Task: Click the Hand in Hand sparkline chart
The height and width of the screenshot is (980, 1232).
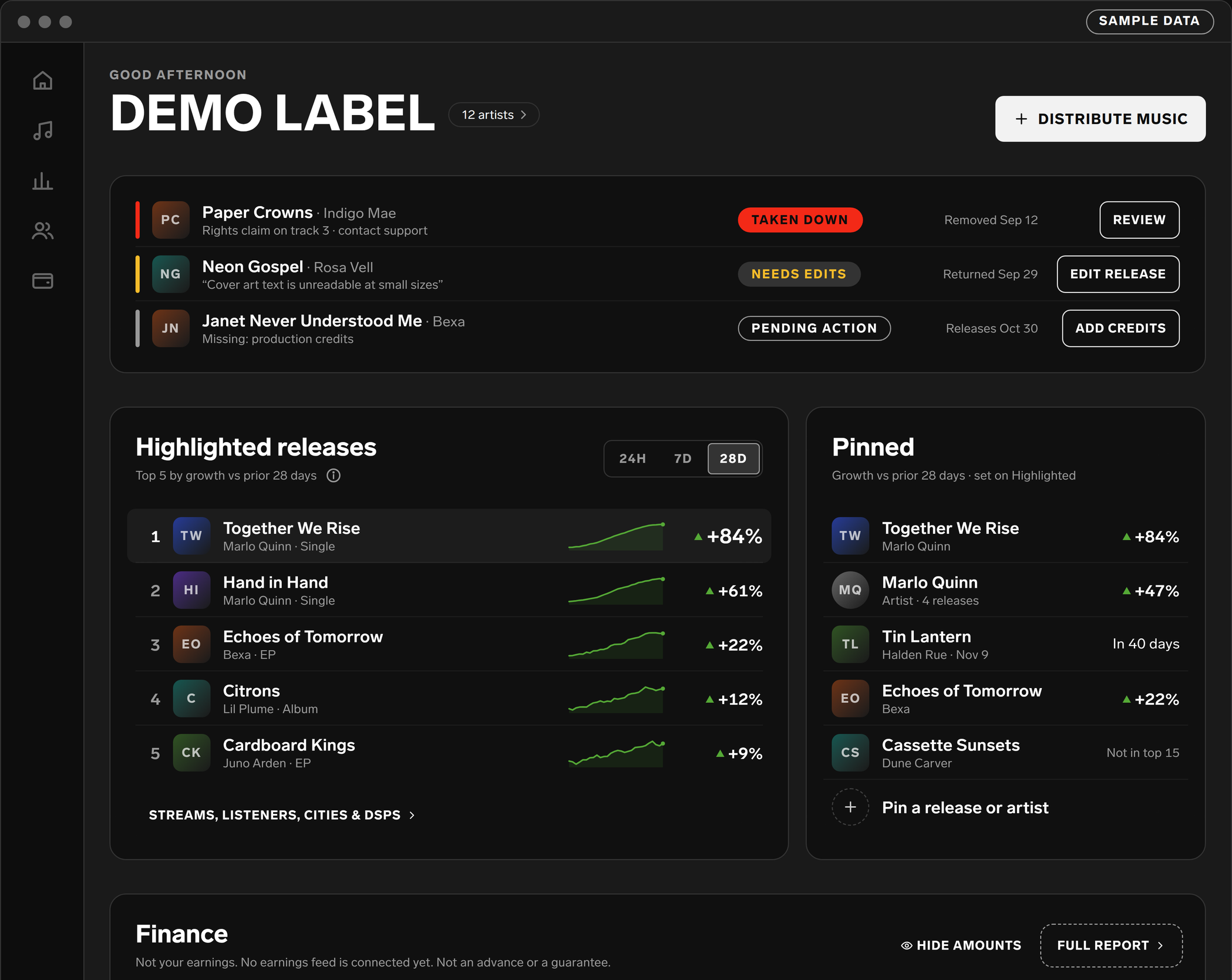Action: [x=617, y=591]
